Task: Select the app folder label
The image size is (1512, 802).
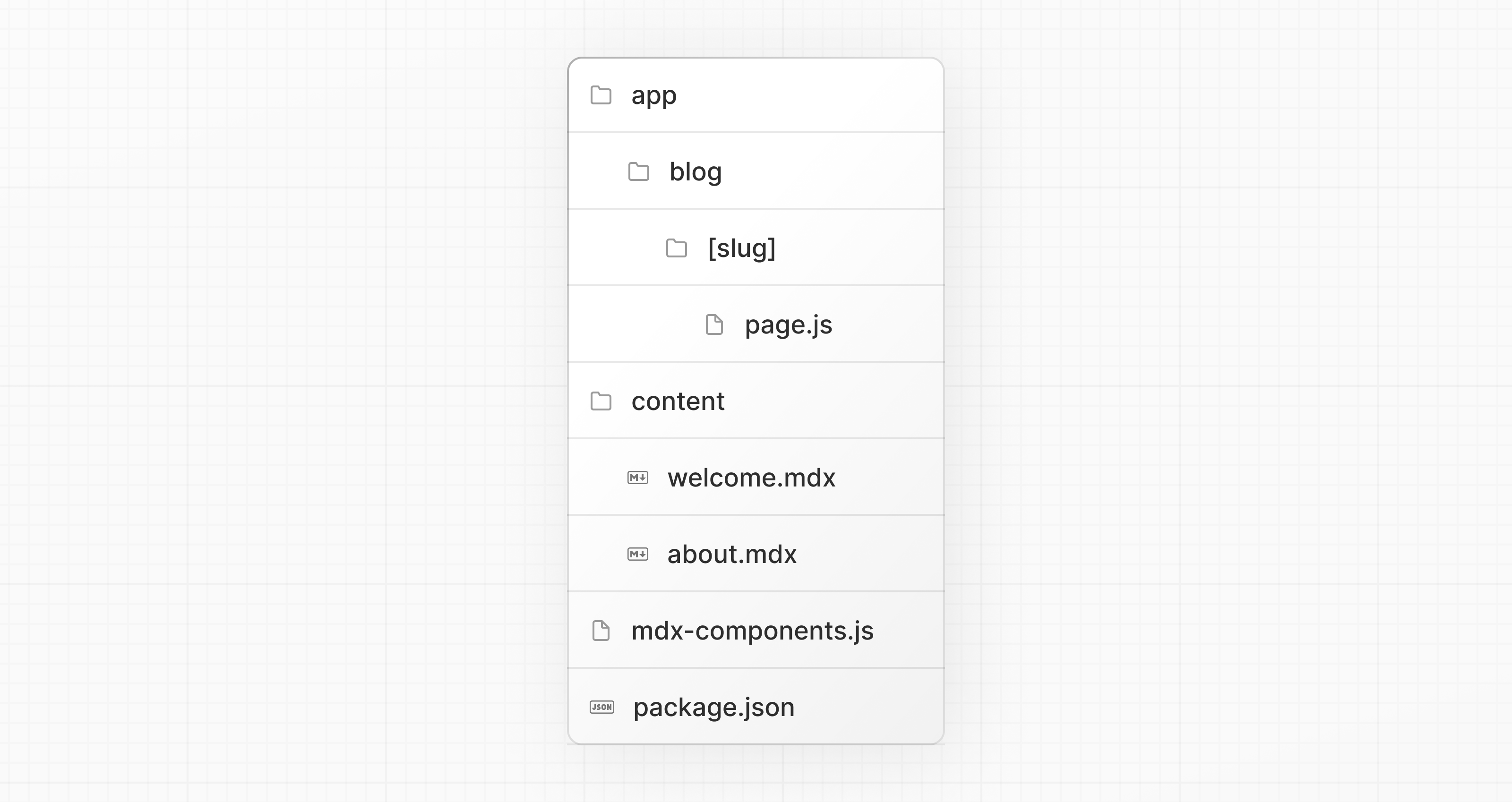Action: 654,95
